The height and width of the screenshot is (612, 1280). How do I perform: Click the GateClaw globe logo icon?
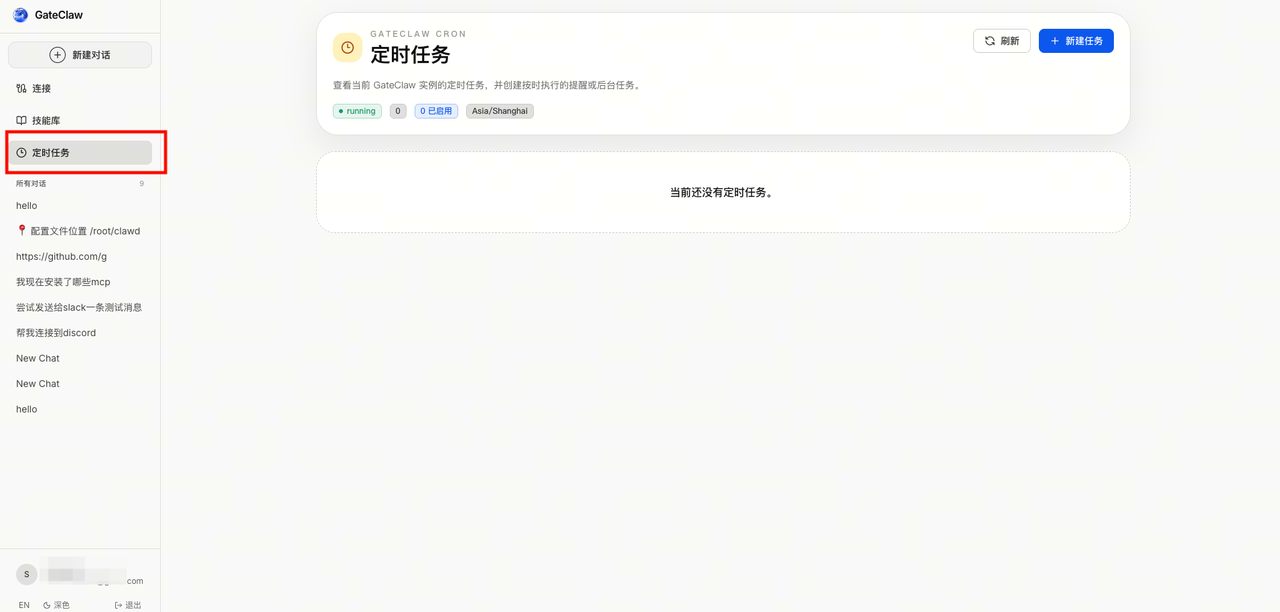pyautogui.click(x=20, y=15)
